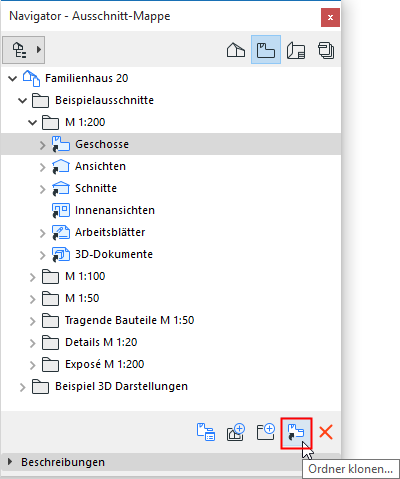This screenshot has height=479, width=400.
Task: Click the Familienhaus 20 project icon
Action: (x=31, y=79)
